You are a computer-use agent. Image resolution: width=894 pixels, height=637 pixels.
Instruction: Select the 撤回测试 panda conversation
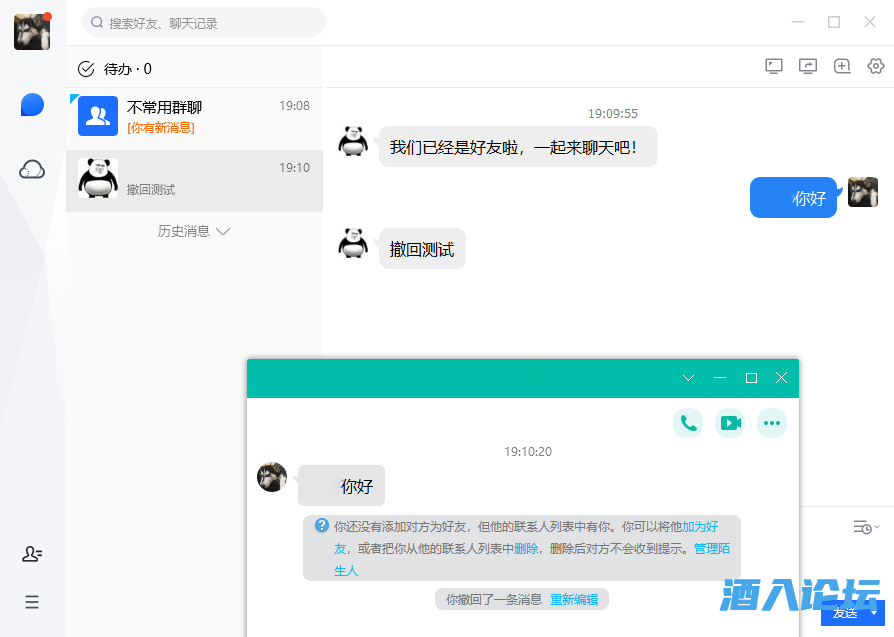(x=194, y=179)
